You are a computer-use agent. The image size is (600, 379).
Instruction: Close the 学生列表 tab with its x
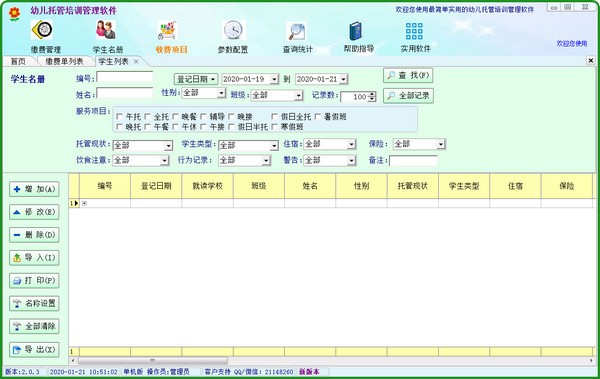tap(136, 61)
